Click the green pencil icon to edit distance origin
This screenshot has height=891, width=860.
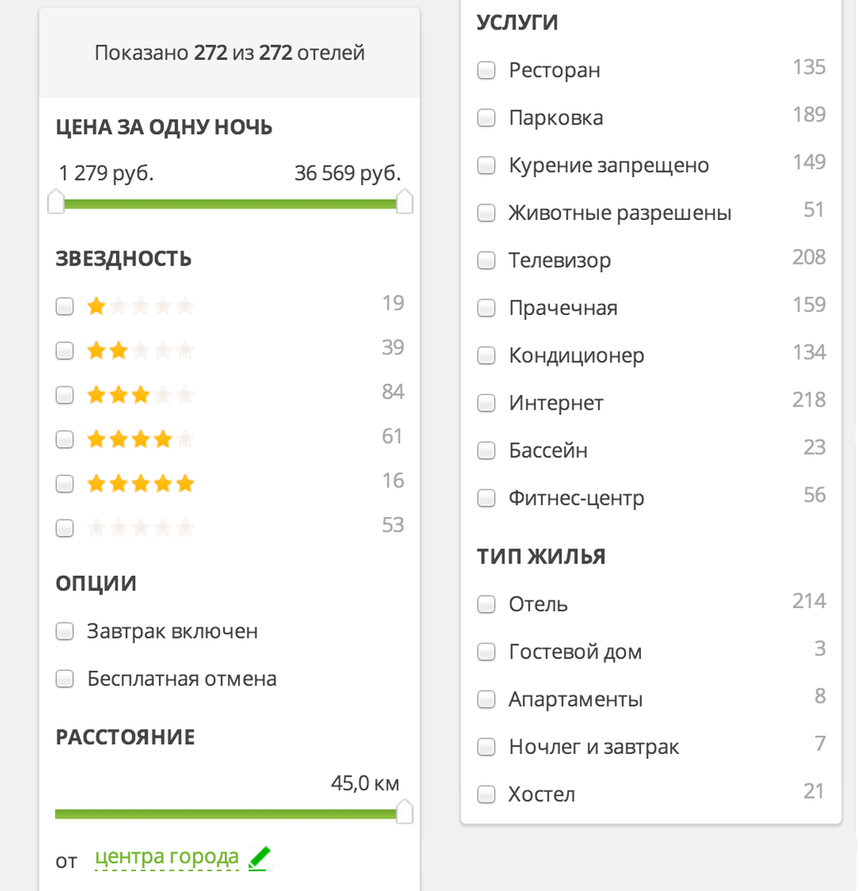click(x=258, y=858)
